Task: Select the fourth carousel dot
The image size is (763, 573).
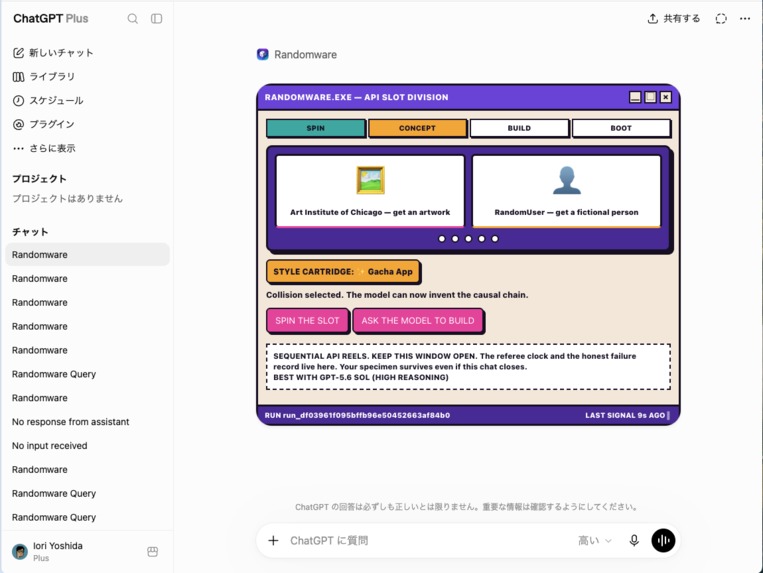Action: coord(481,239)
